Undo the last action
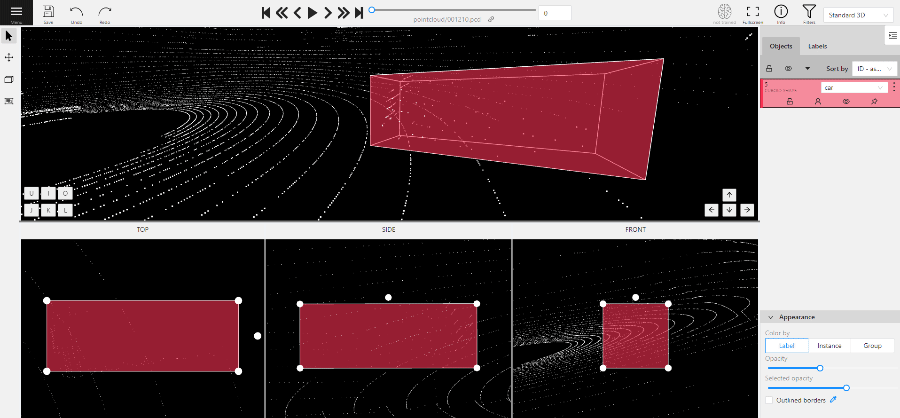Screen dimensions: 900x418 (x=77, y=12)
